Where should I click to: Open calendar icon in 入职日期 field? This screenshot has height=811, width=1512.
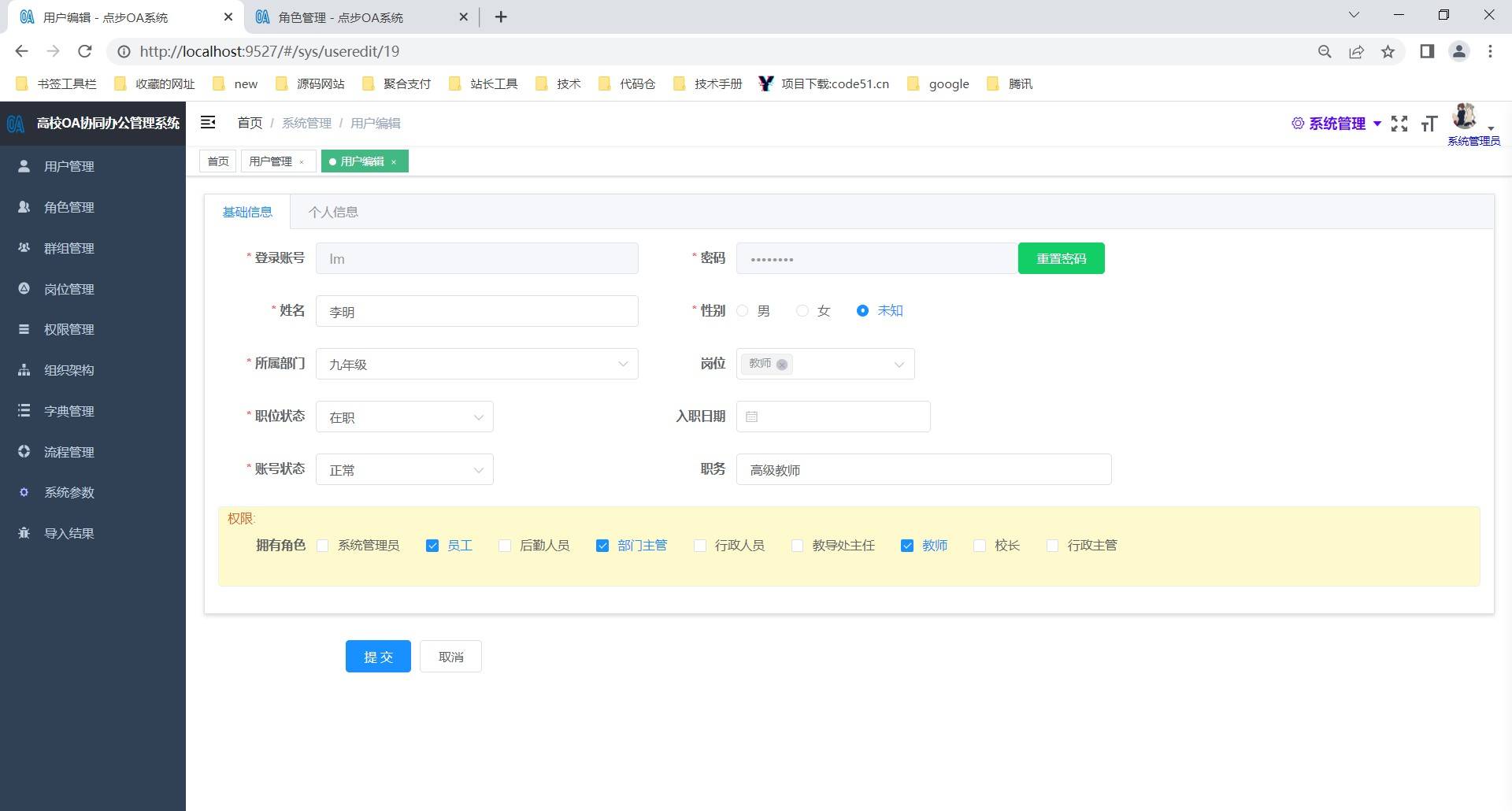click(x=751, y=417)
